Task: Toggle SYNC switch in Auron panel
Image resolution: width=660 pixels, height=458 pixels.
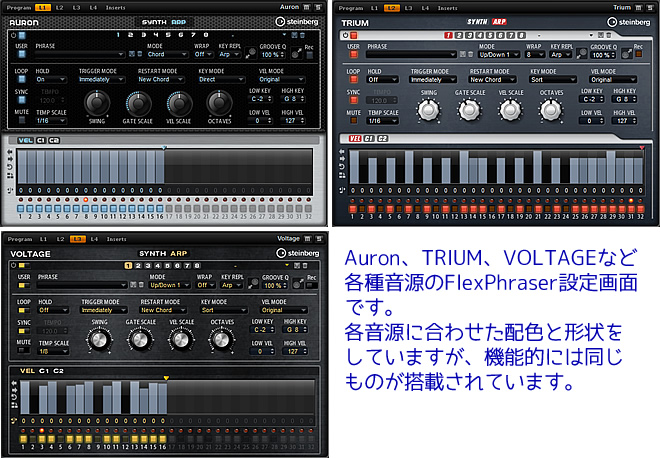Action: 21,100
